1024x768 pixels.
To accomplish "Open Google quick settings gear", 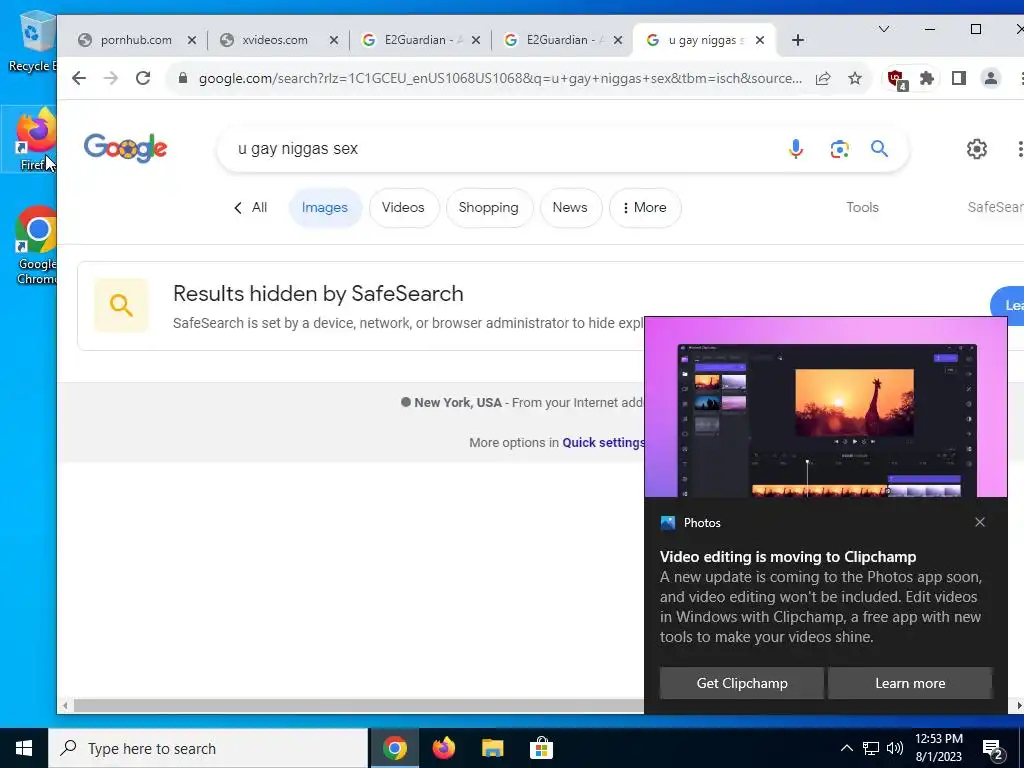I will point(977,149).
